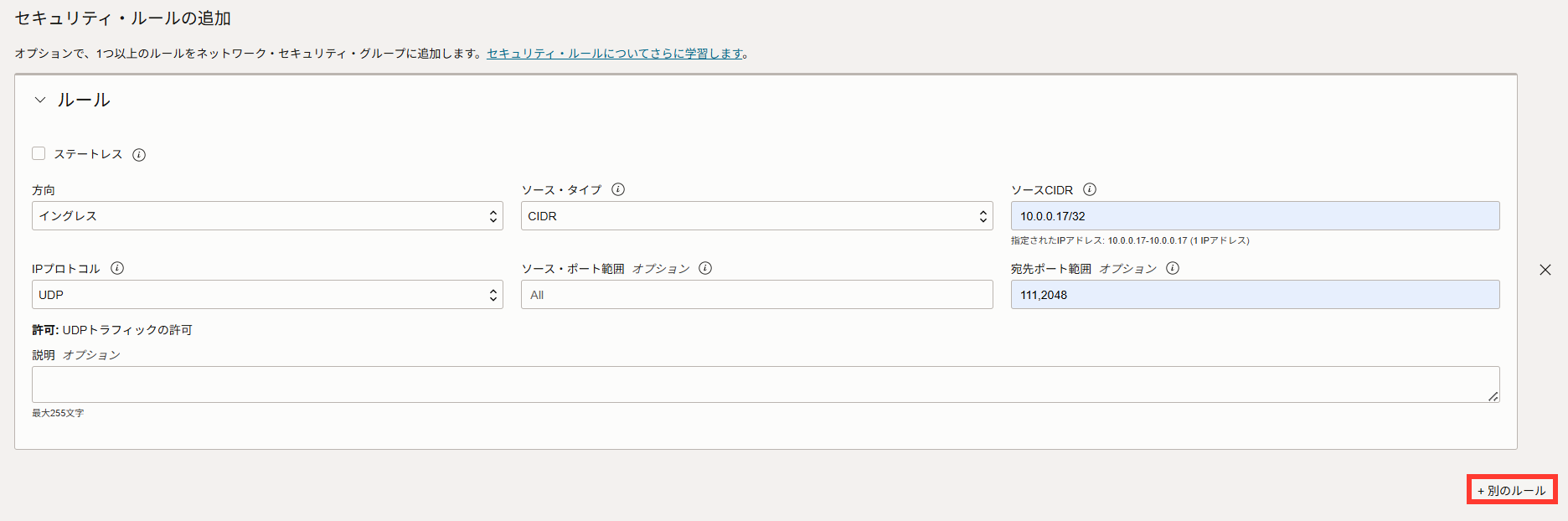Image resolution: width=1568 pixels, height=521 pixels.
Task: Click the 宛先ポート範囲 field with 111,2048
Action: click(1255, 295)
